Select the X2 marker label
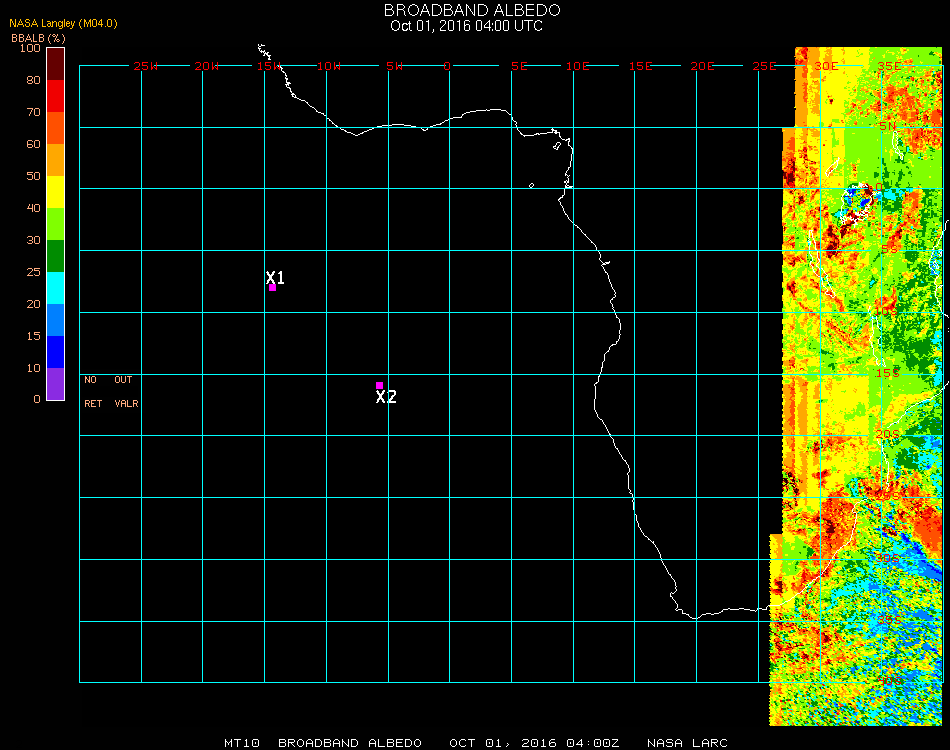Viewport: 950px width, 750px height. (386, 397)
